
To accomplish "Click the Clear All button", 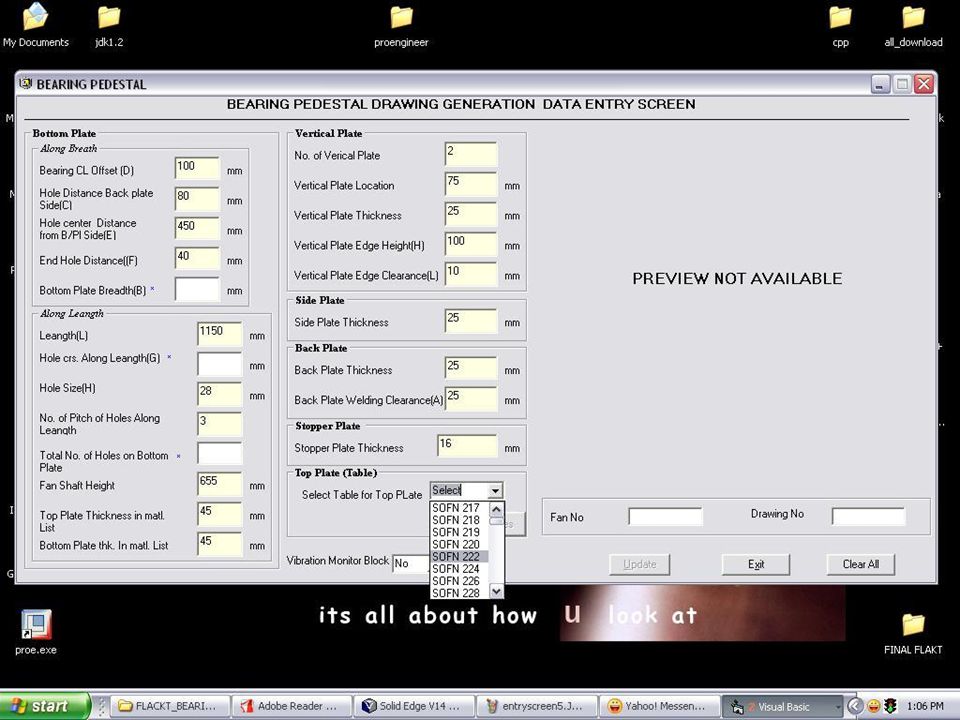I will click(860, 564).
